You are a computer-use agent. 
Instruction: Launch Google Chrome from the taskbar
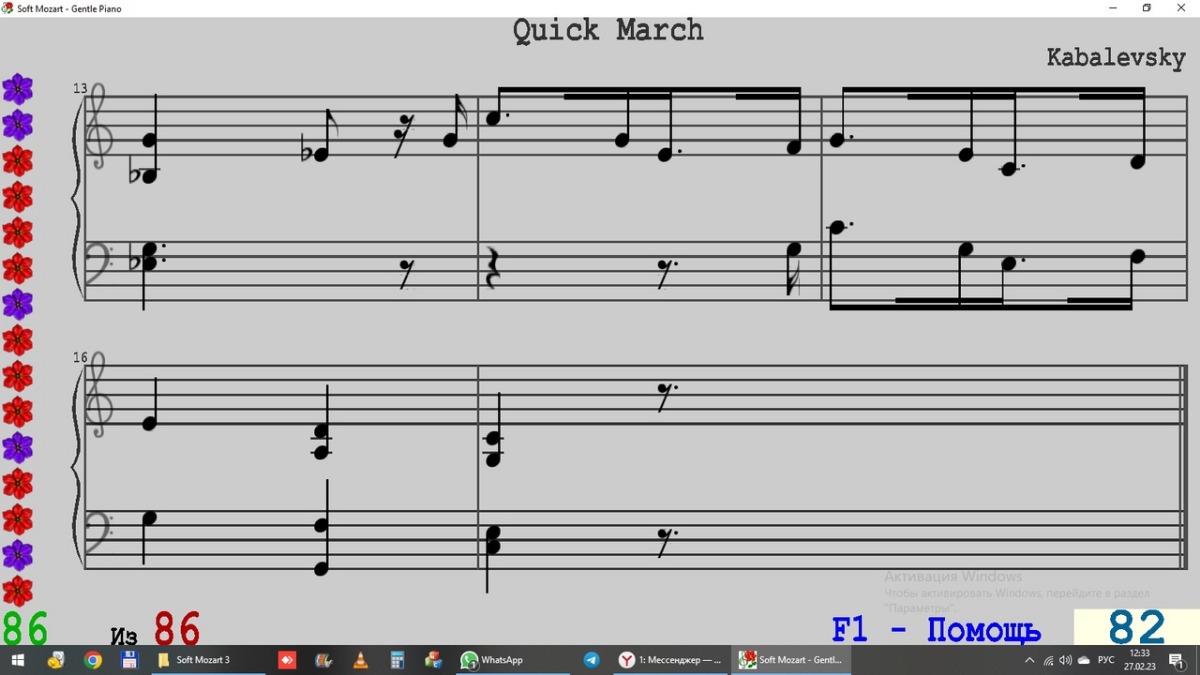(x=92, y=660)
